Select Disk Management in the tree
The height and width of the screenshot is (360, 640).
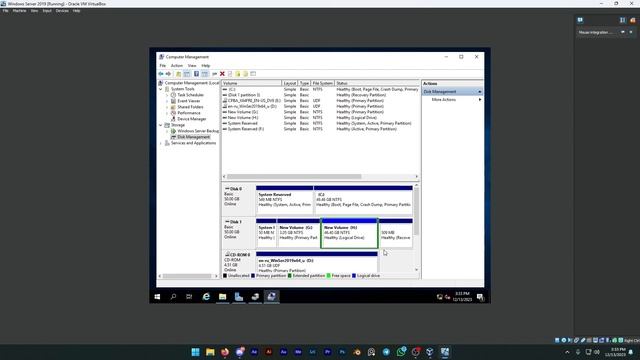tap(193, 137)
